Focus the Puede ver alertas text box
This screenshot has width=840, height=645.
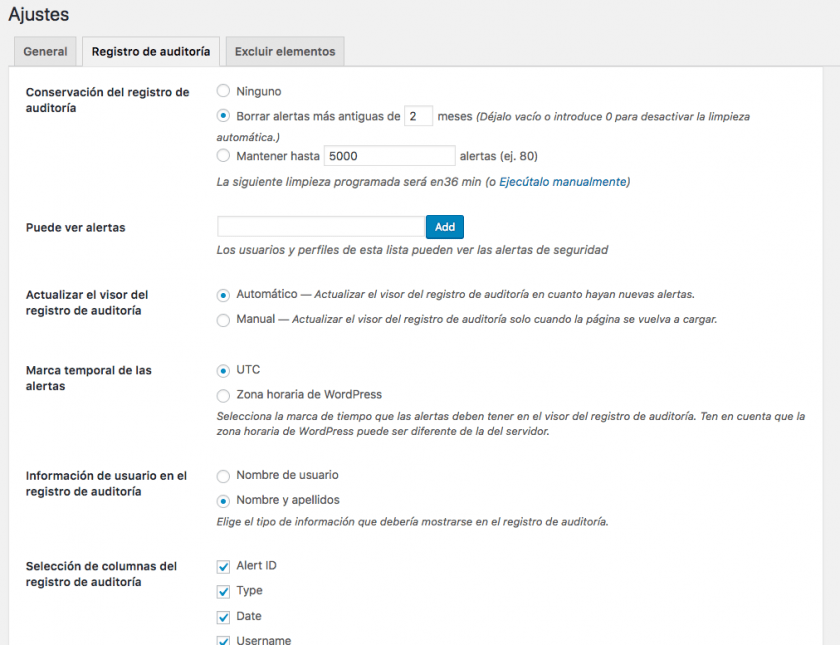click(320, 227)
